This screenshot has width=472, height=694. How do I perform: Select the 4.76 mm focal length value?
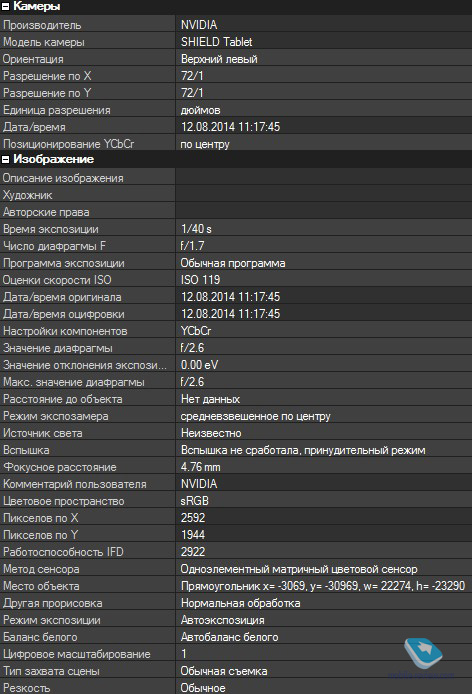201,467
